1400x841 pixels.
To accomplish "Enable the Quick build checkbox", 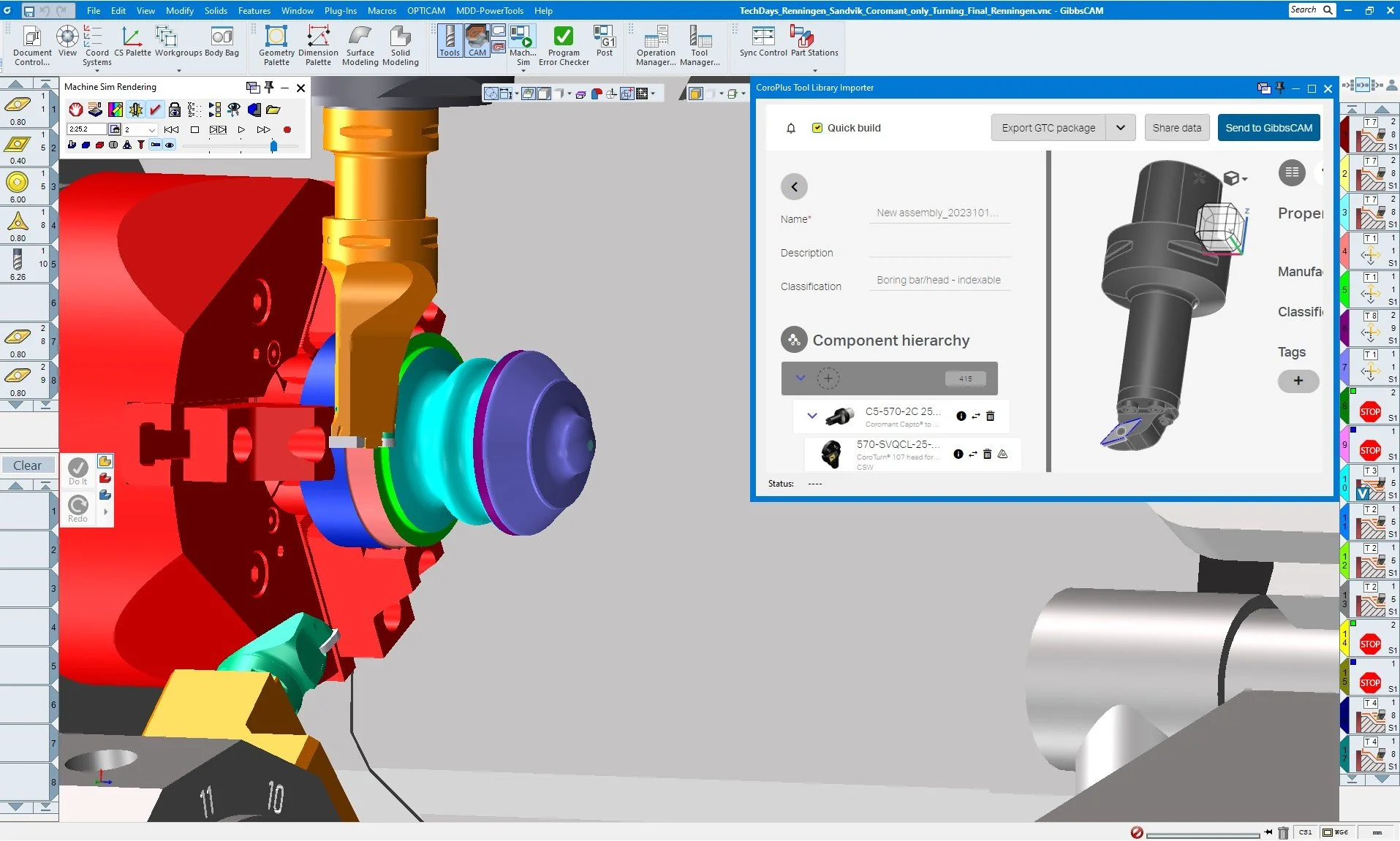I will coord(818,127).
